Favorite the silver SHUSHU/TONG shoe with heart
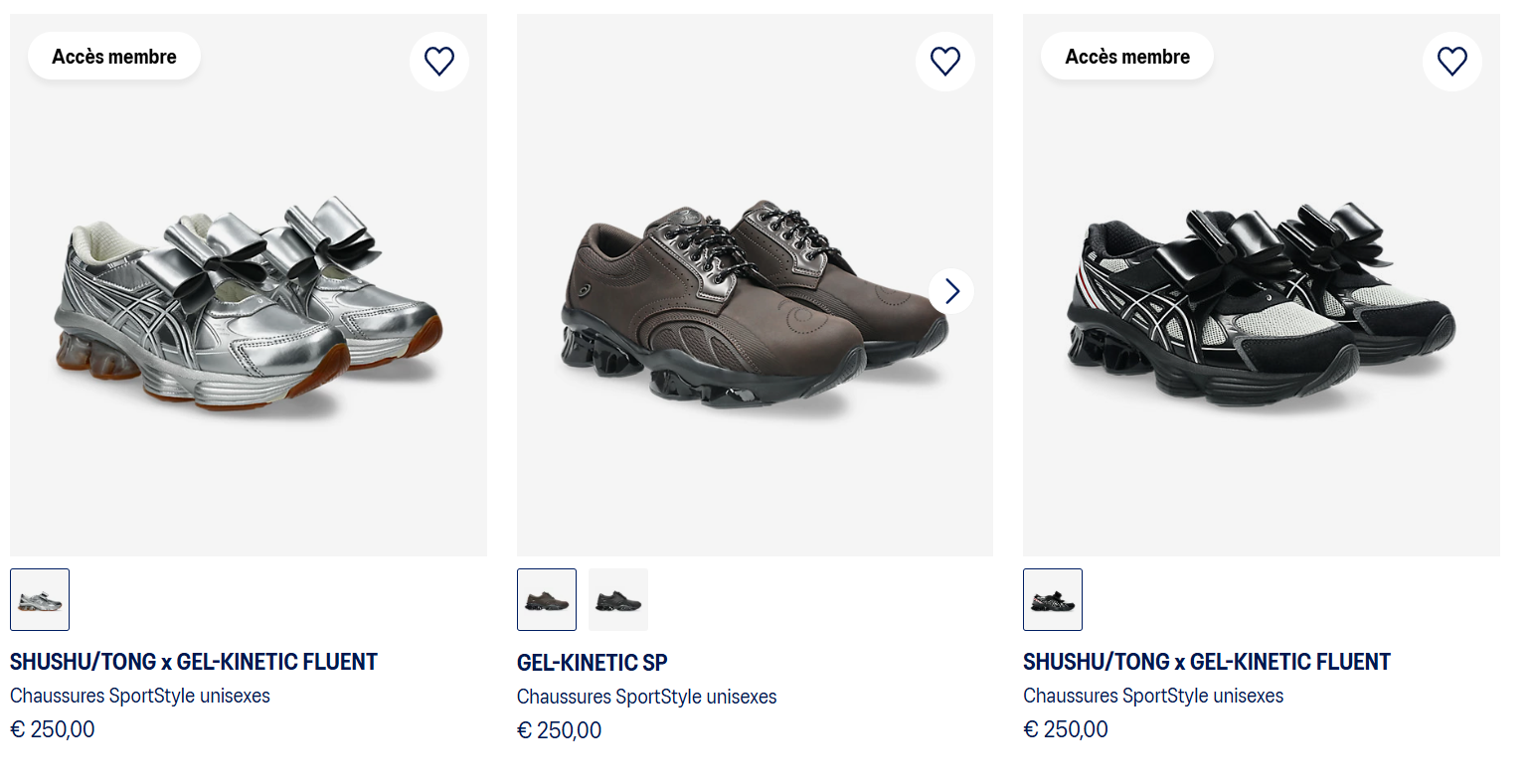 pos(438,62)
